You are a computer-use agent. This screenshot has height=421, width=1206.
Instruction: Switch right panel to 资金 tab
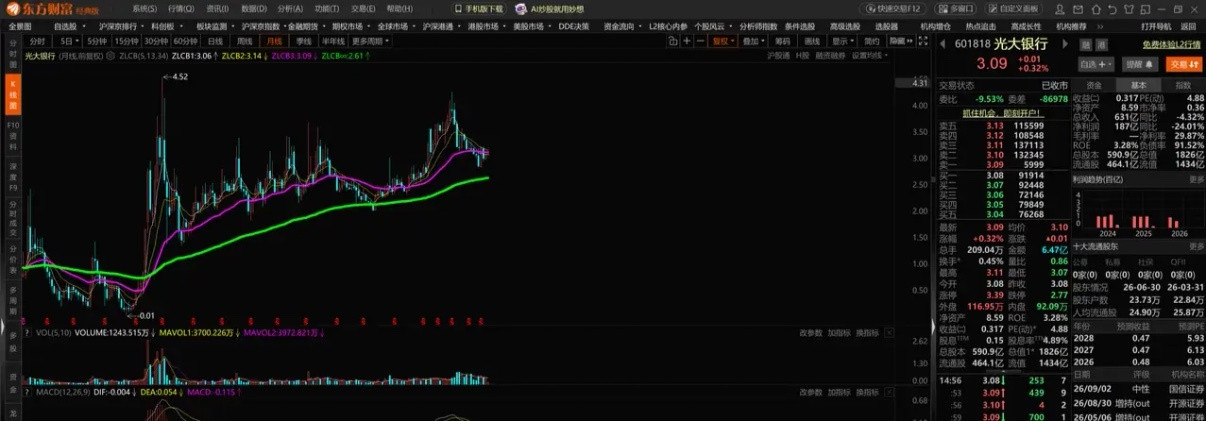click(x=1095, y=85)
